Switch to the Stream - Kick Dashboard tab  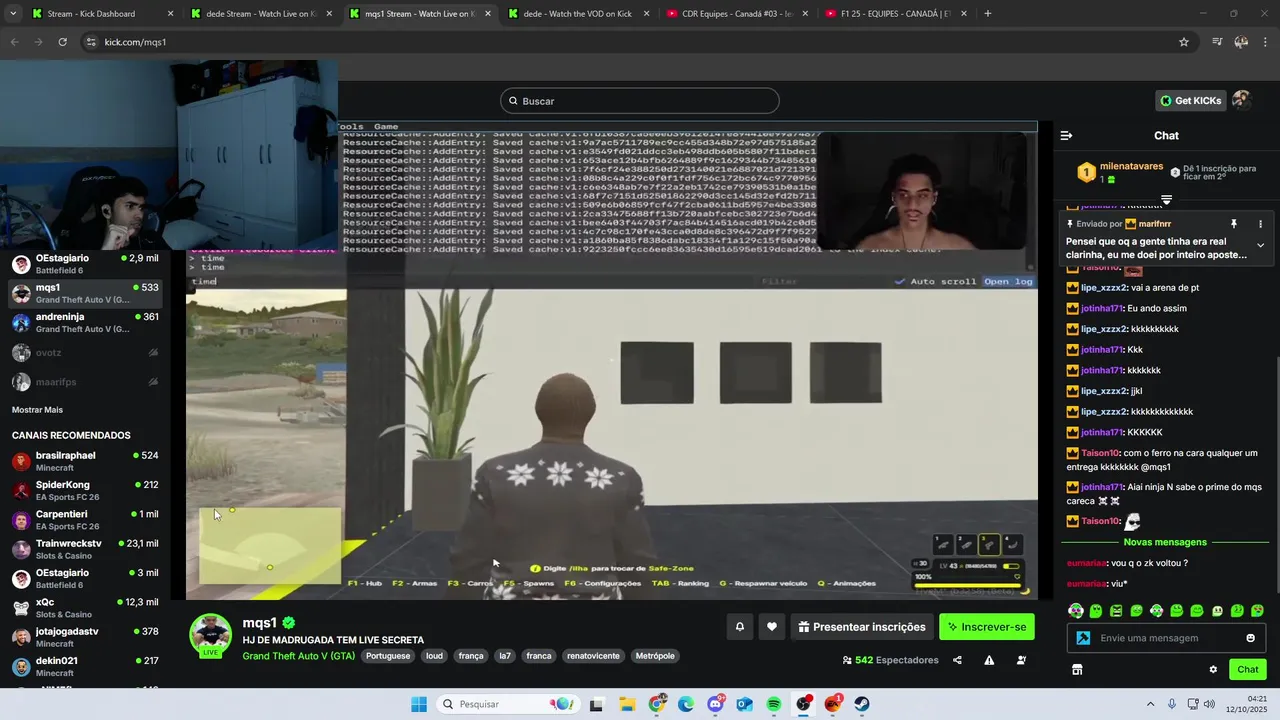tap(103, 14)
